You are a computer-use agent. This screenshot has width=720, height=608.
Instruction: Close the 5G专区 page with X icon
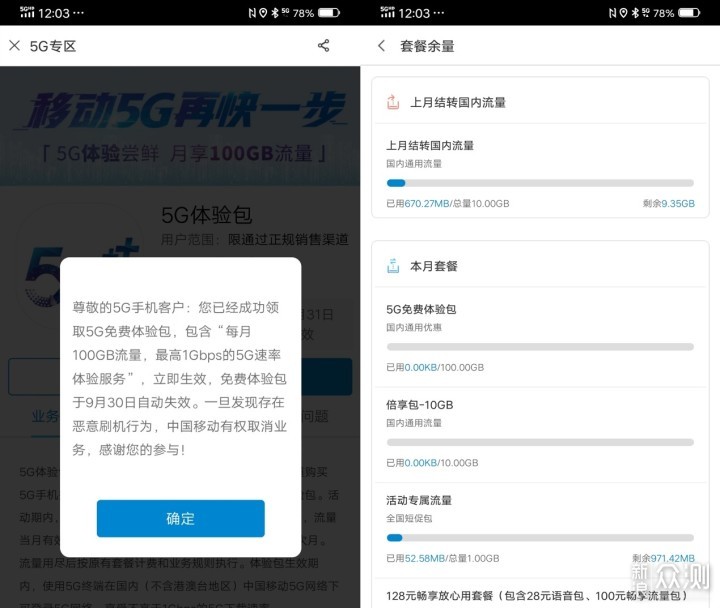(x=14, y=46)
